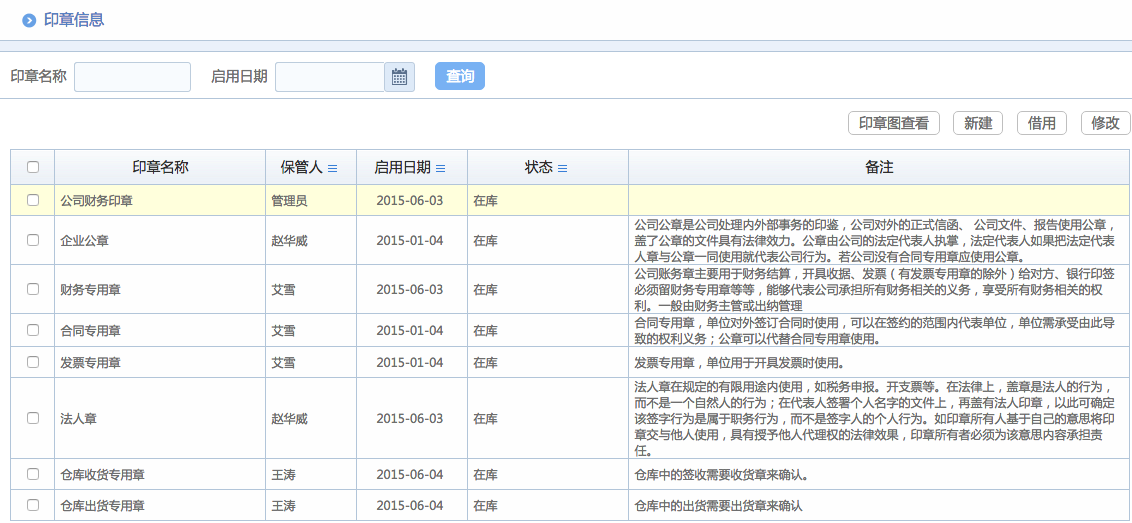The image size is (1132, 523).
Task: Toggle the select-all checkbox in table header
Action: click(x=33, y=167)
